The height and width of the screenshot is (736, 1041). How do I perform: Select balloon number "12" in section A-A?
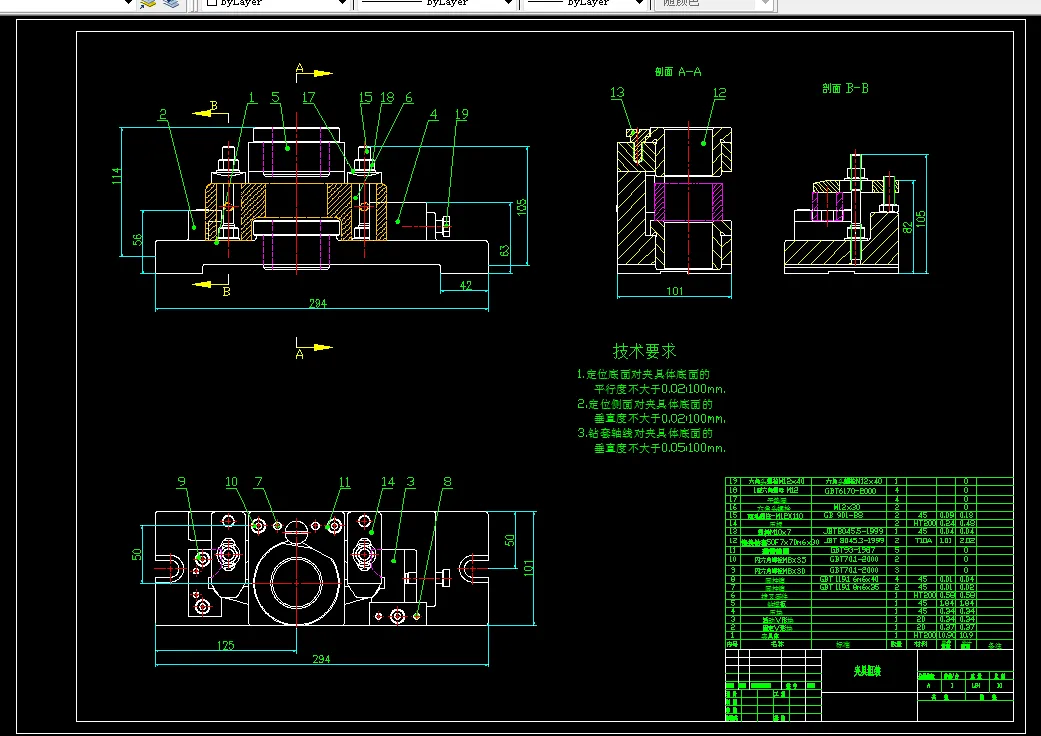720,93
